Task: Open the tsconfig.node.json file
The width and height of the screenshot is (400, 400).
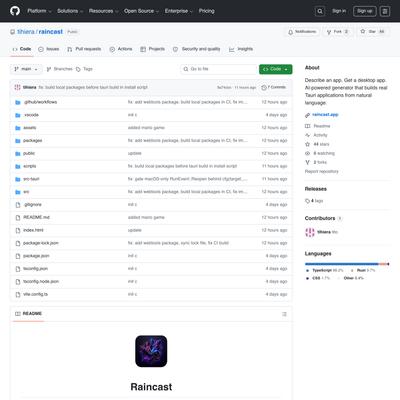Action: (41, 282)
